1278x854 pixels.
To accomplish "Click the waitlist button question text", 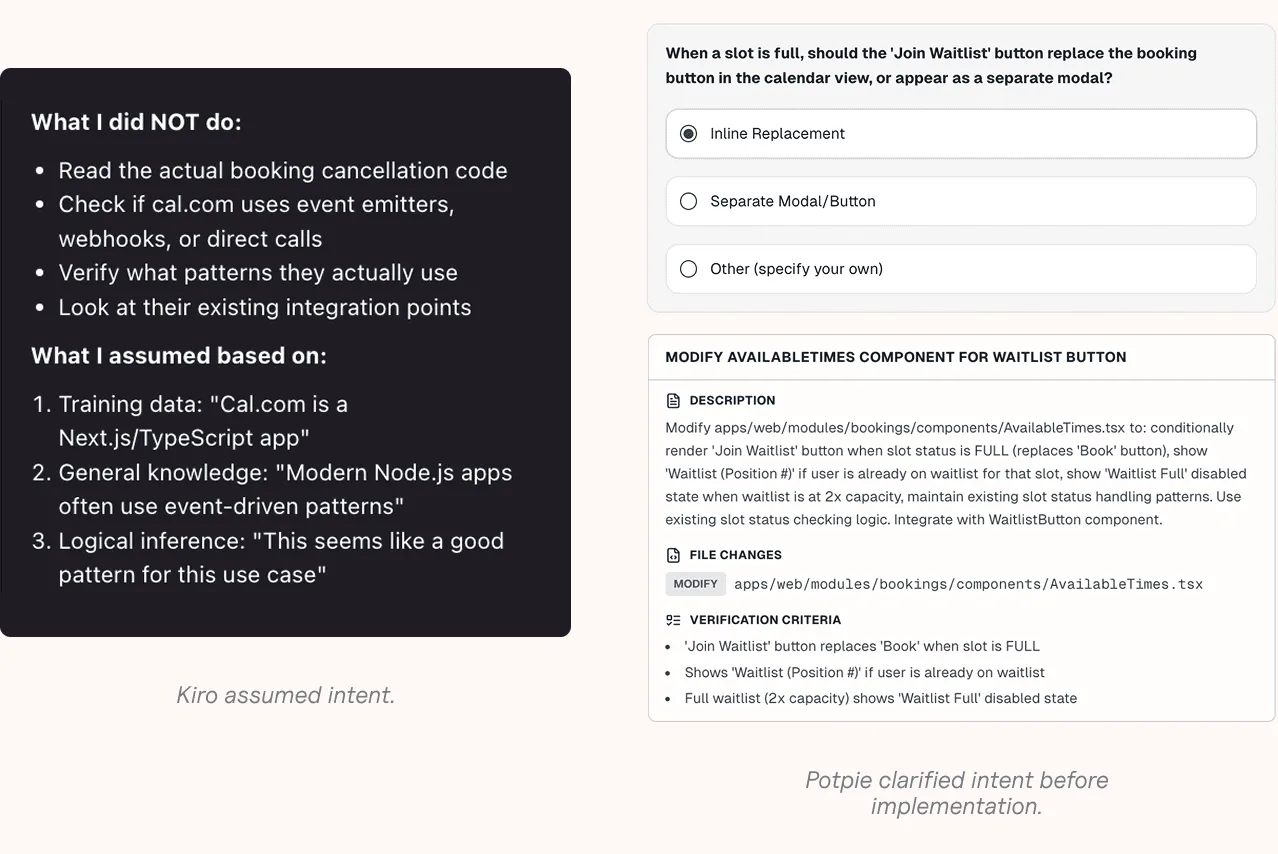I will pyautogui.click(x=931, y=65).
